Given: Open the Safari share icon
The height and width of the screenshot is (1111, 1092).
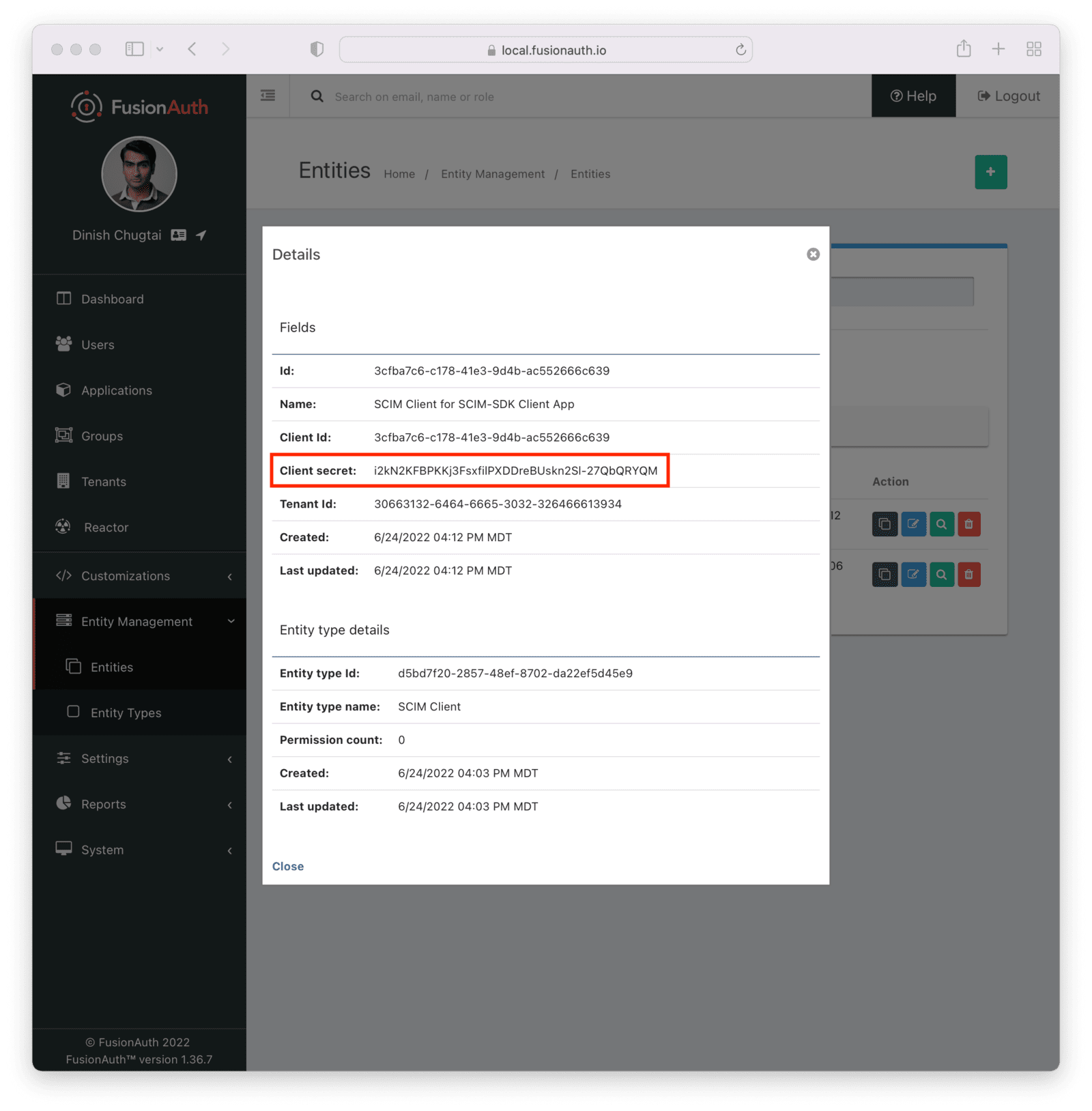Looking at the screenshot, I should (963, 49).
